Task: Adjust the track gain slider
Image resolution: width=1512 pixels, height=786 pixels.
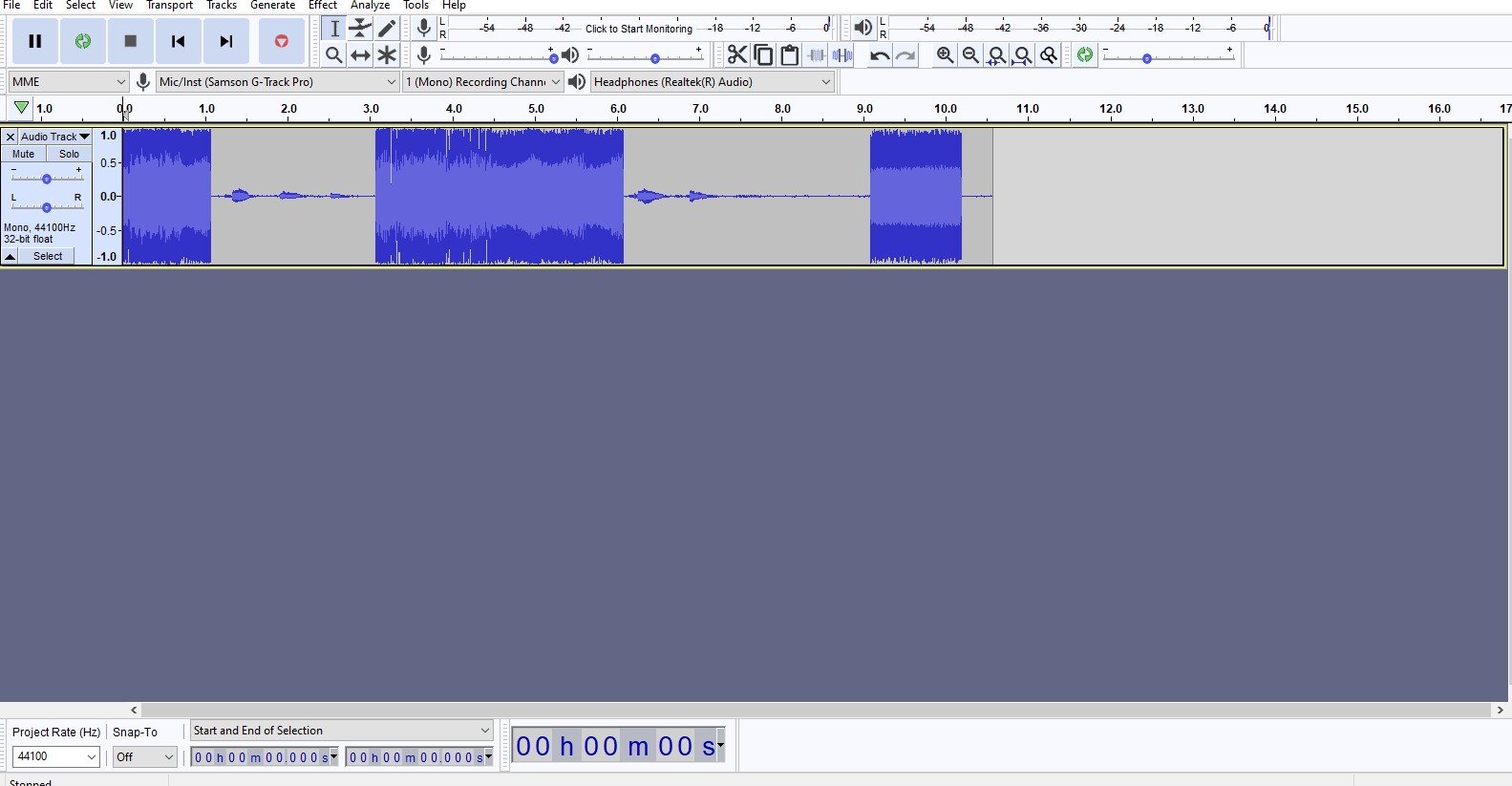Action: pos(46,179)
